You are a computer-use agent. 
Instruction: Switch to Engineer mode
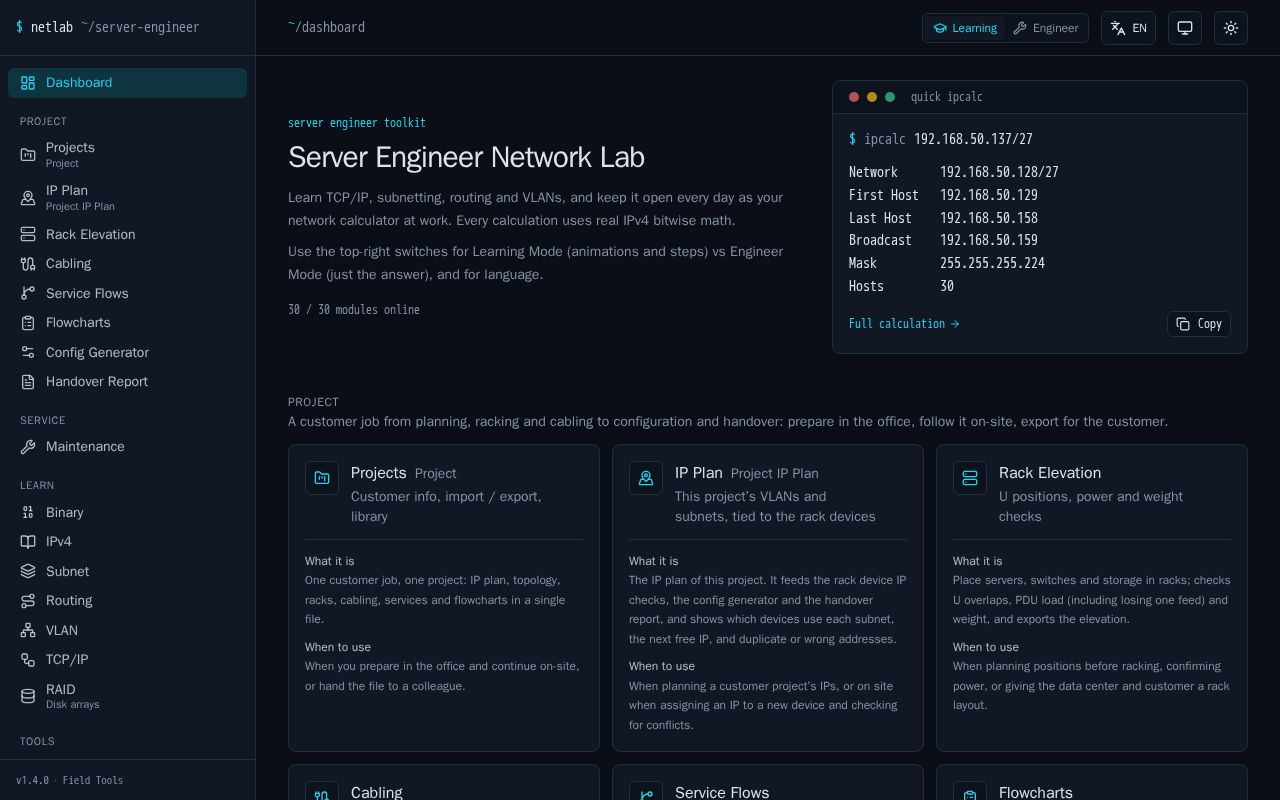tap(1046, 28)
